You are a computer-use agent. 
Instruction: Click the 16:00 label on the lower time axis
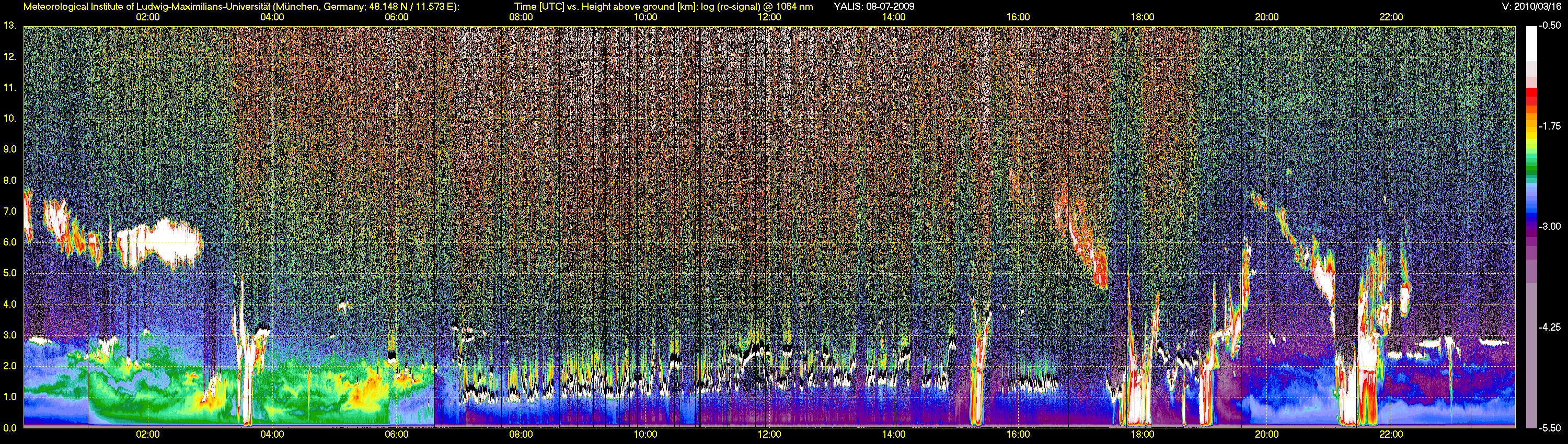(1018, 434)
